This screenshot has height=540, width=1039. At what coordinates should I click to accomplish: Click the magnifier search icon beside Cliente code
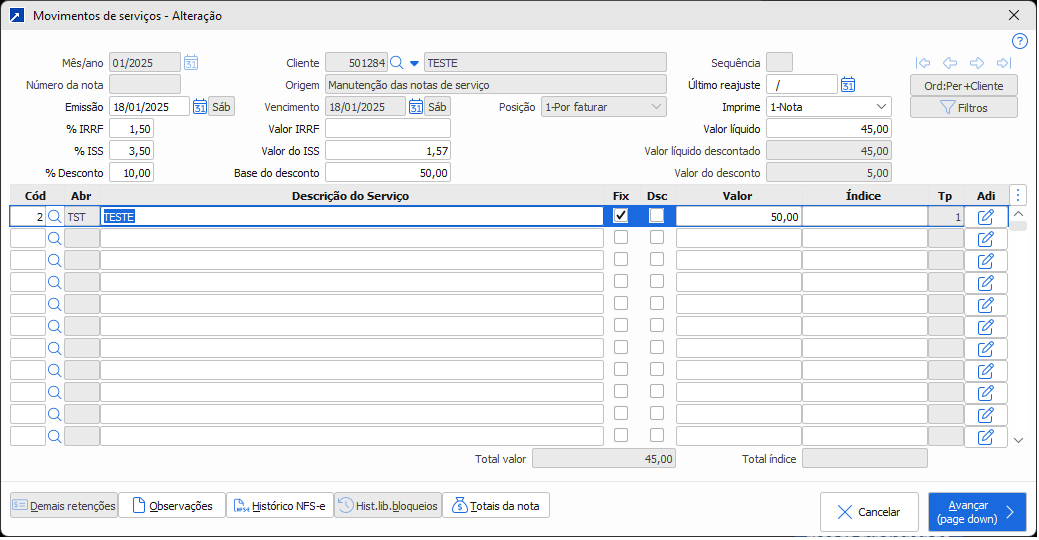point(396,63)
